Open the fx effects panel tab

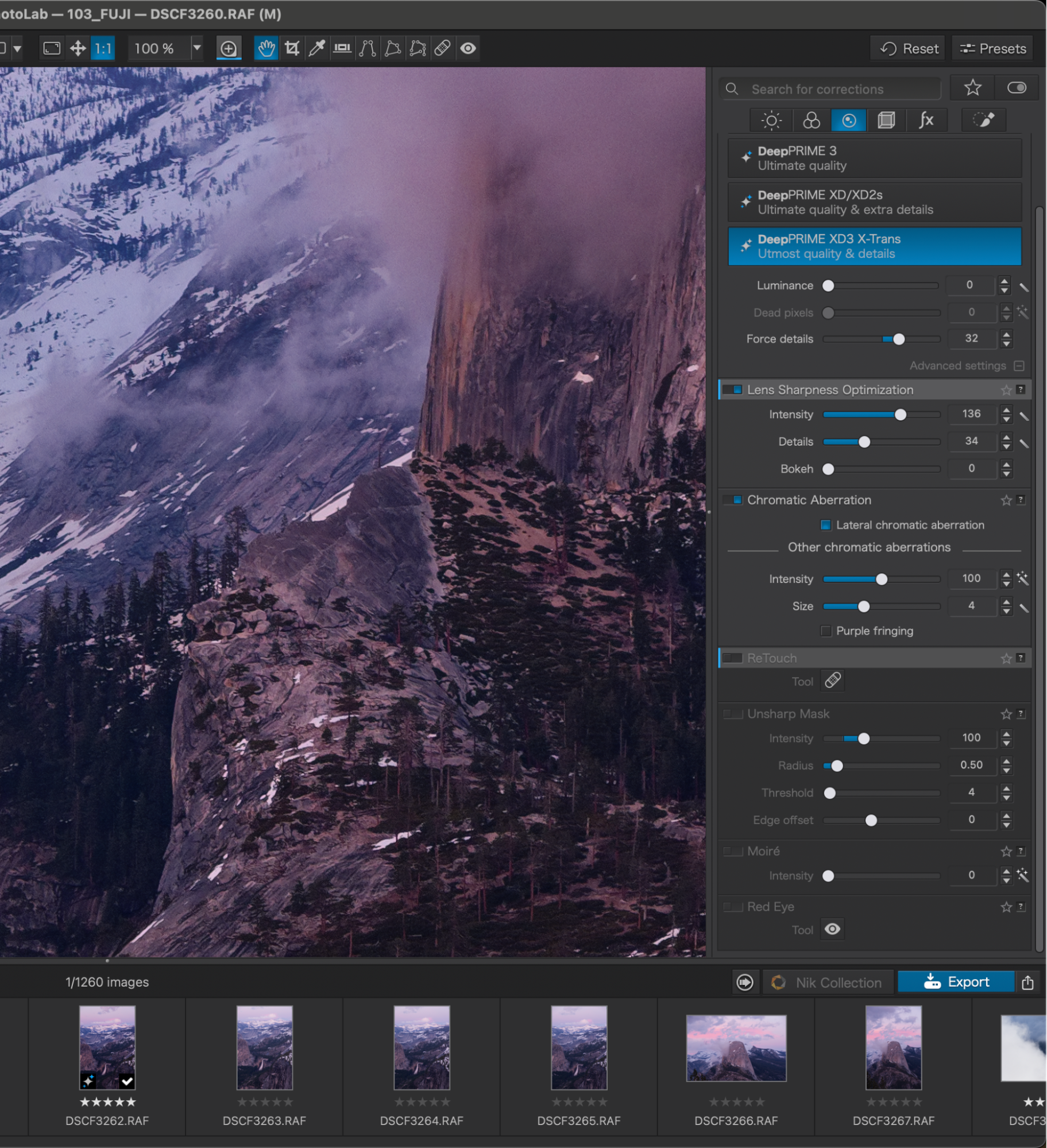coord(926,120)
